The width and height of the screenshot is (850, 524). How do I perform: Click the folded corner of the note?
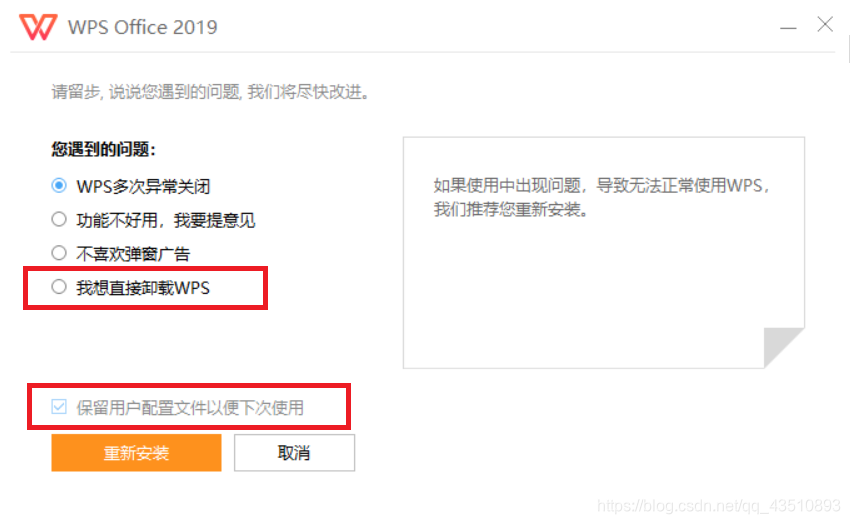coord(784,348)
